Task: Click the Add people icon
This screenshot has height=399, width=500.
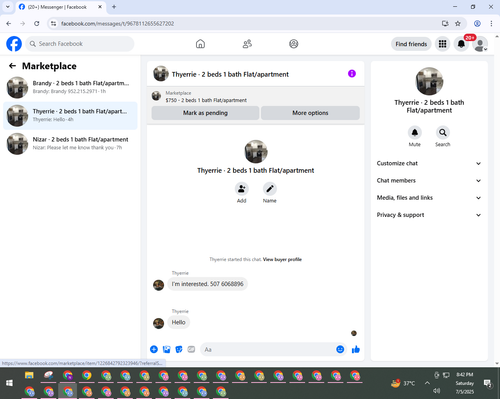Action: click(x=241, y=189)
